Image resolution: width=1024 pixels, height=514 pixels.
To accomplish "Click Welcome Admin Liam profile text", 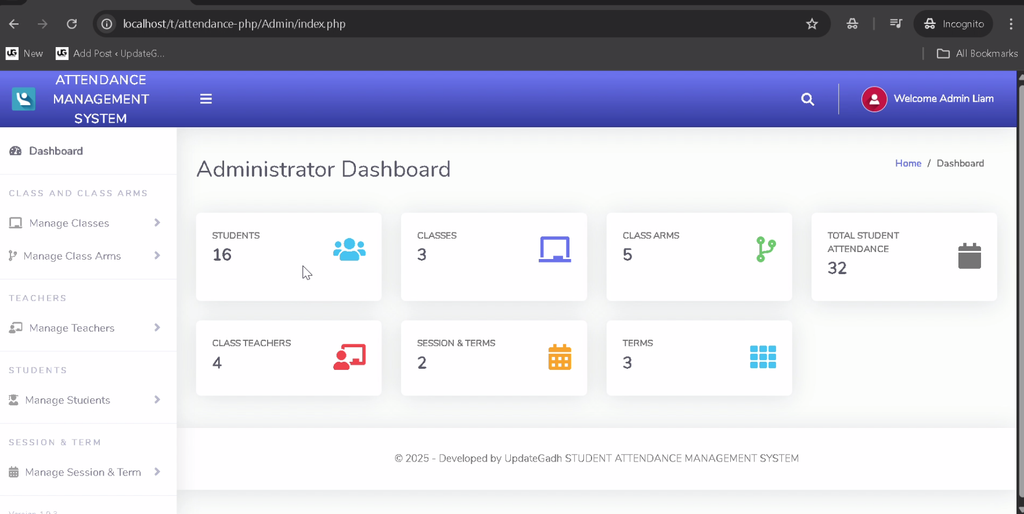I will (944, 99).
